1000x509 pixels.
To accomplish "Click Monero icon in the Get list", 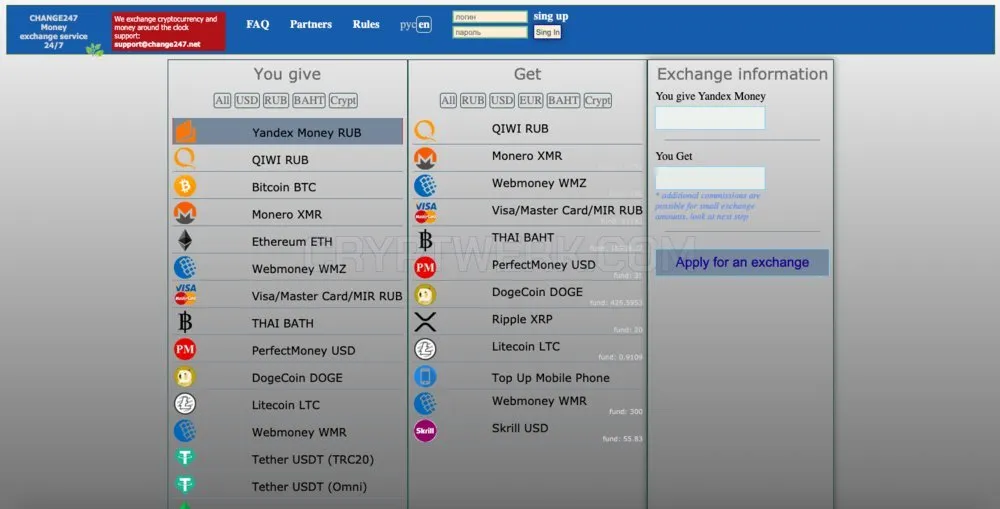I will (425, 158).
